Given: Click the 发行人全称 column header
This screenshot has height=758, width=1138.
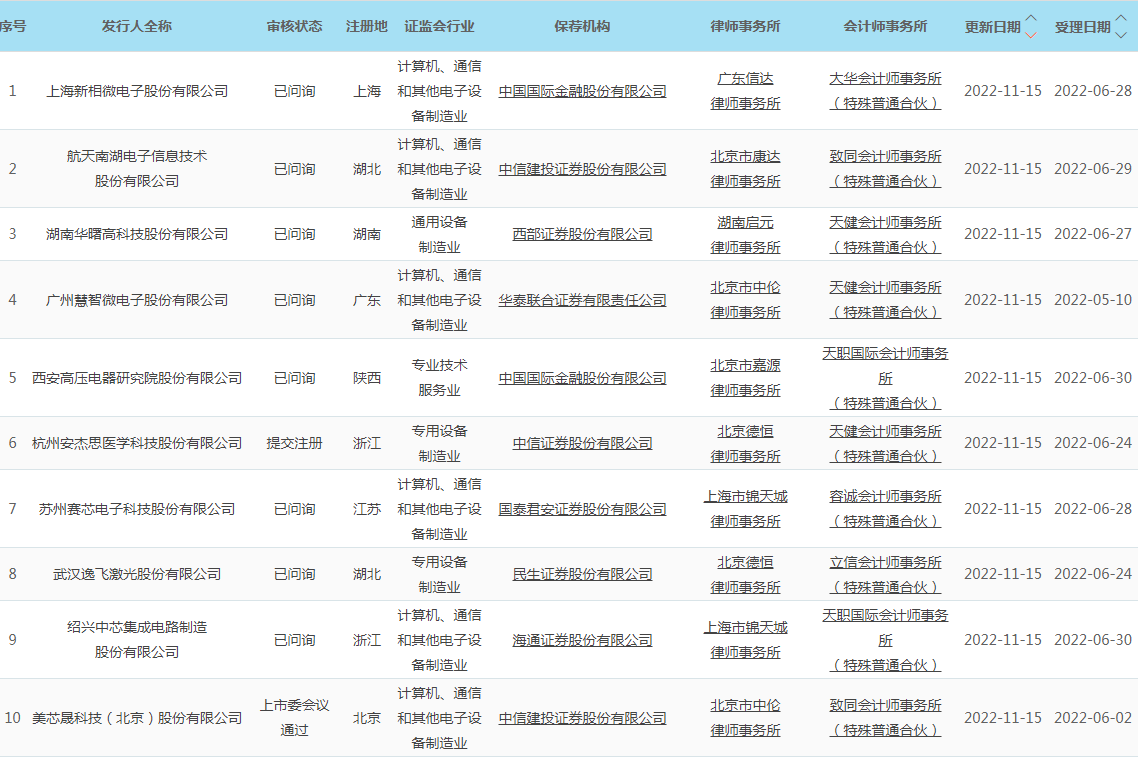Looking at the screenshot, I should 137,26.
